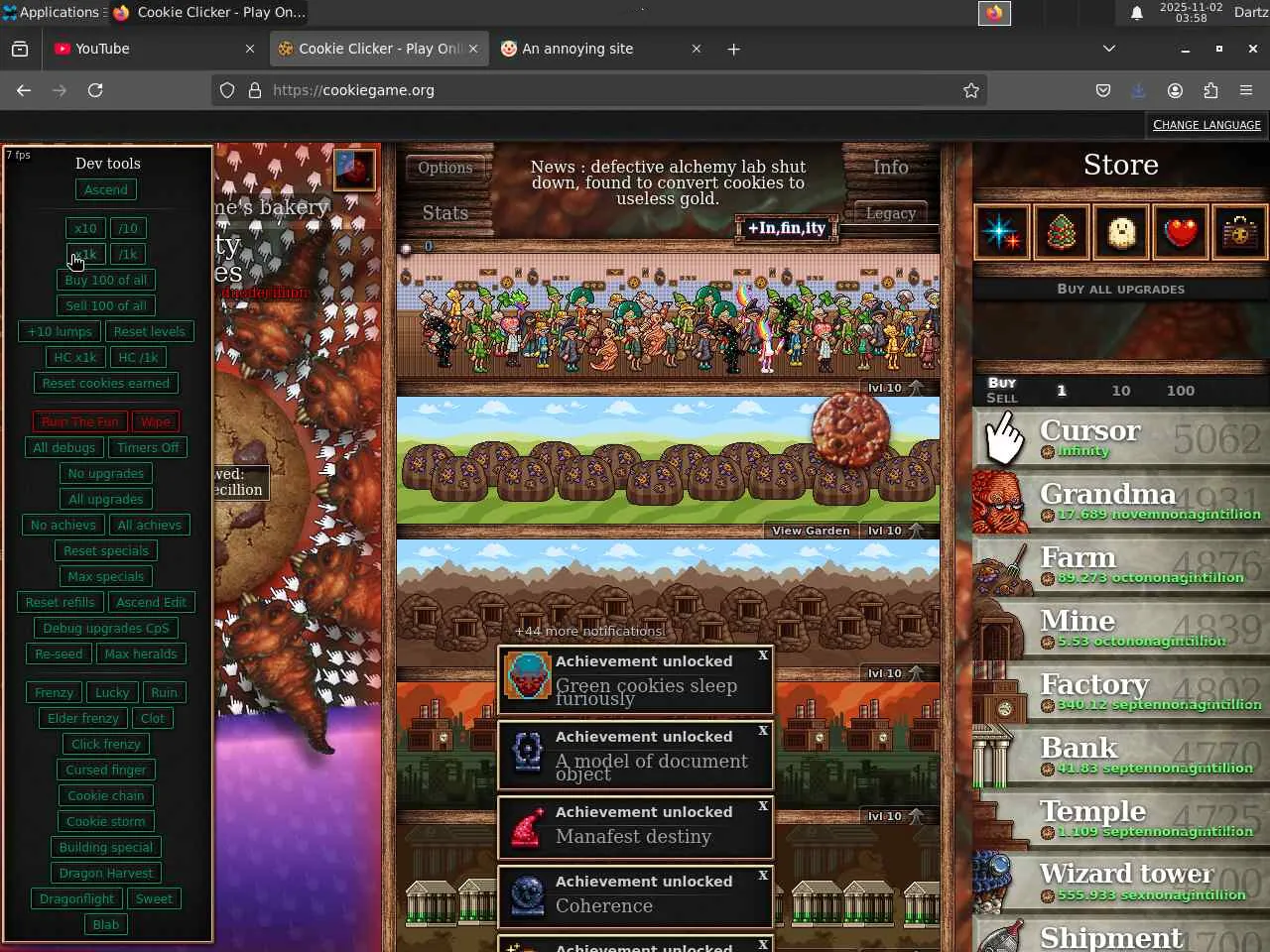Open the Stats menu in the game

[x=445, y=213]
